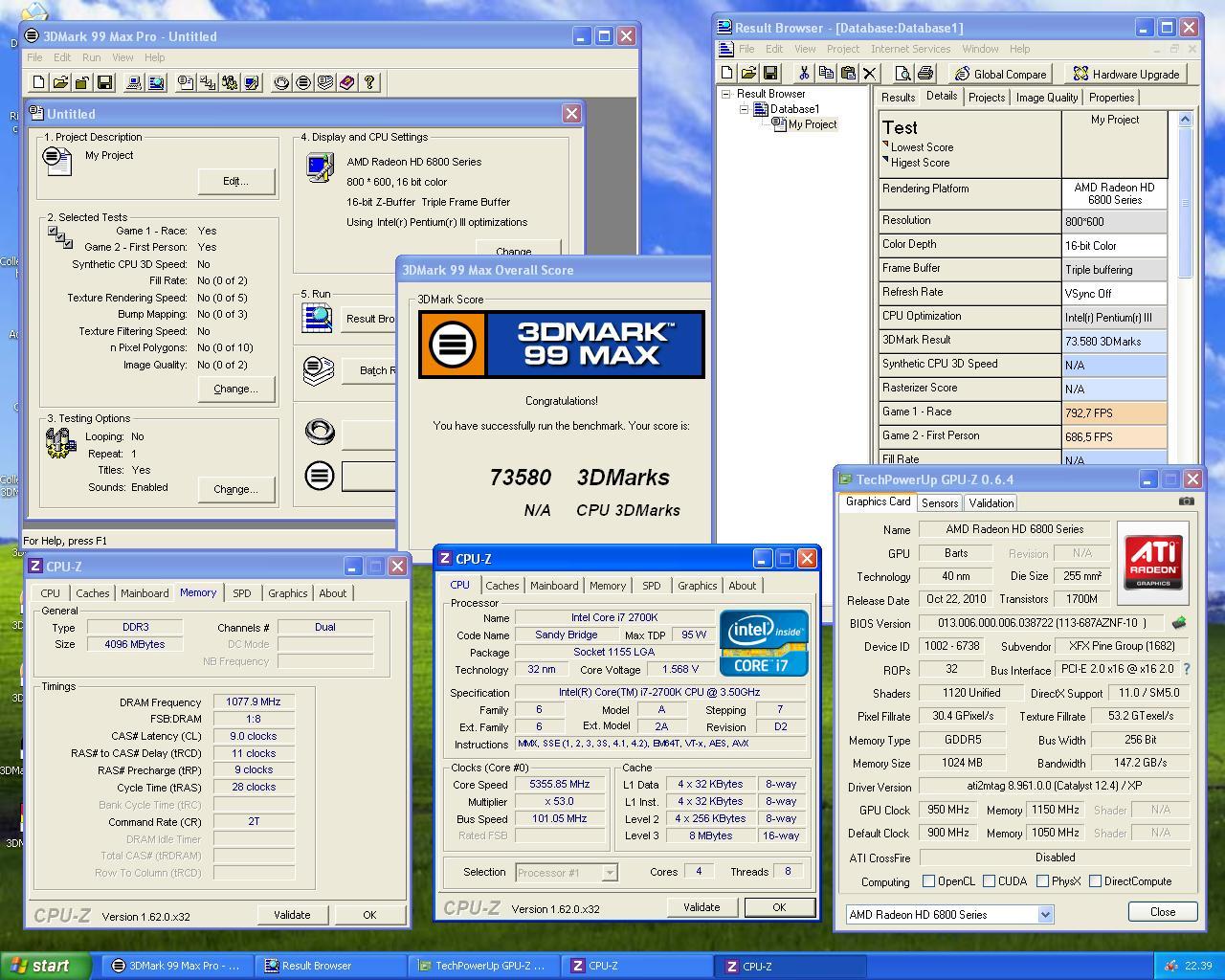Collapse the Database1 tree node

click(x=744, y=109)
